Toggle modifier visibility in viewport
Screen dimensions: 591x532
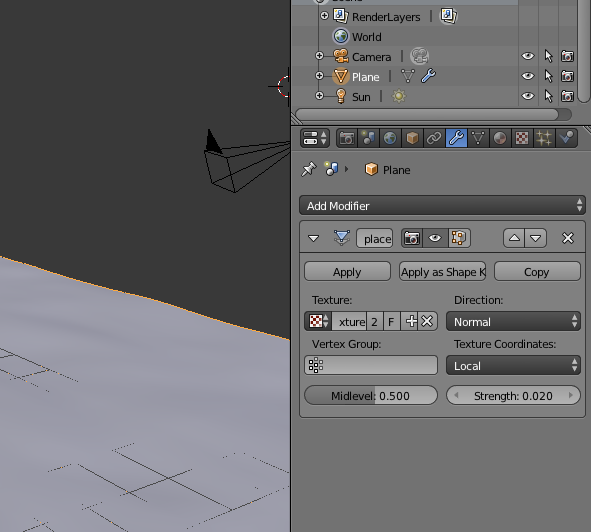pyautogui.click(x=435, y=238)
